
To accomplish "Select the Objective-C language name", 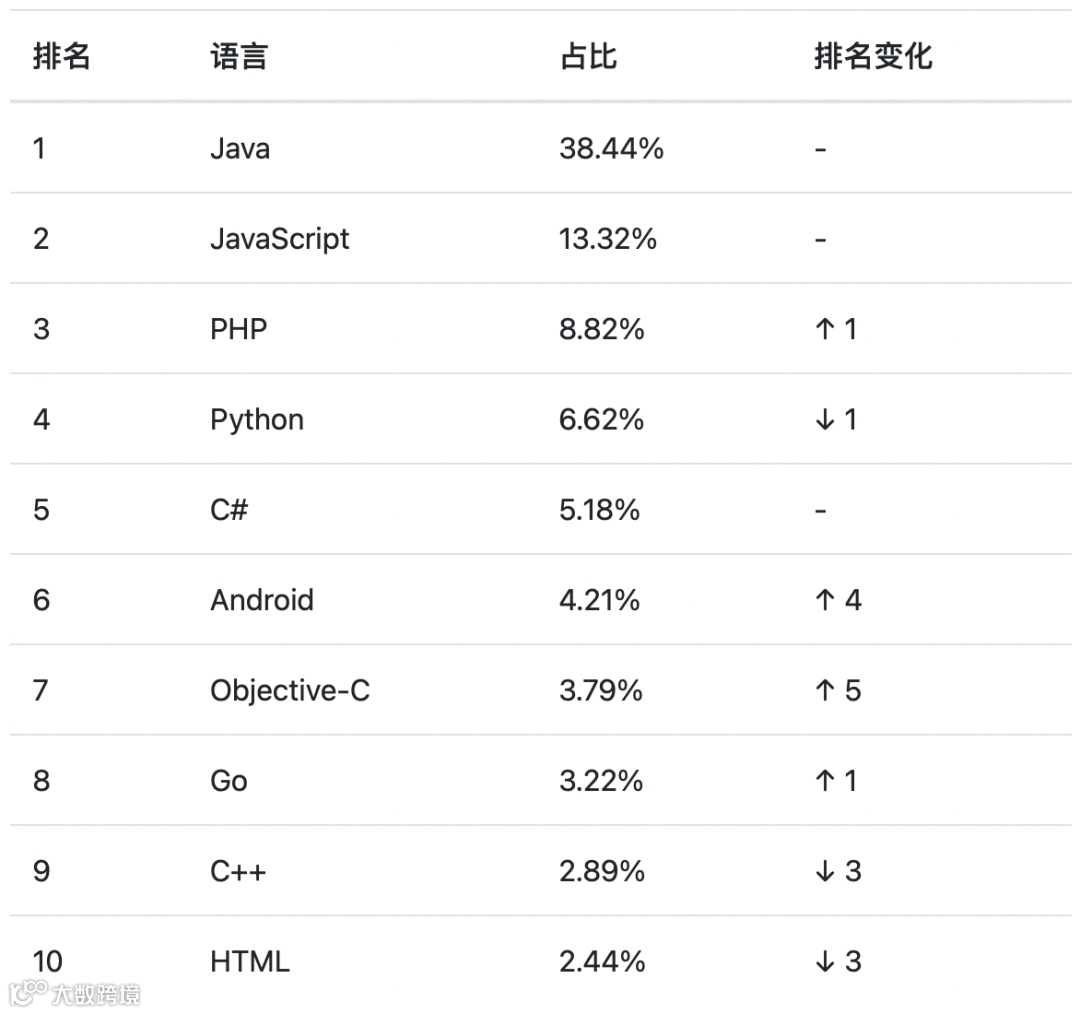I will (x=290, y=691).
